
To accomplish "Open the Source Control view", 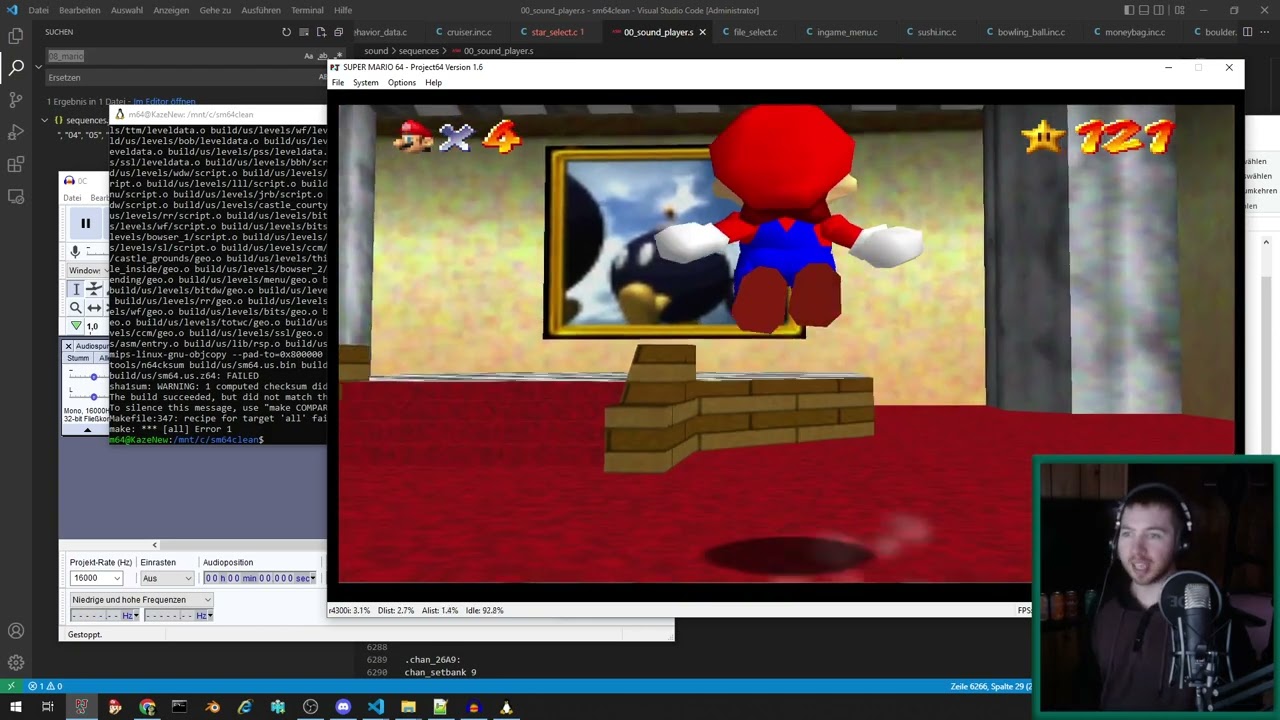I will (x=16, y=100).
